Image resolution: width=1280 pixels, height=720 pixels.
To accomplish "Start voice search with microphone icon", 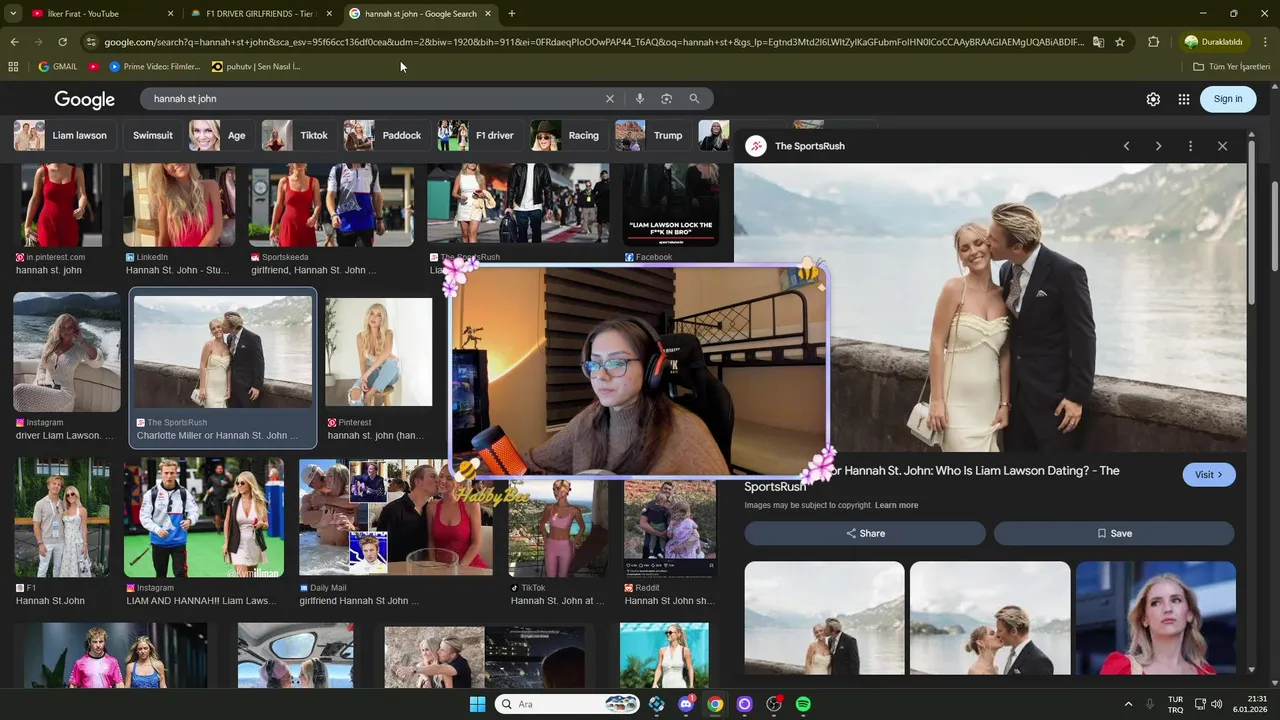I will [639, 99].
